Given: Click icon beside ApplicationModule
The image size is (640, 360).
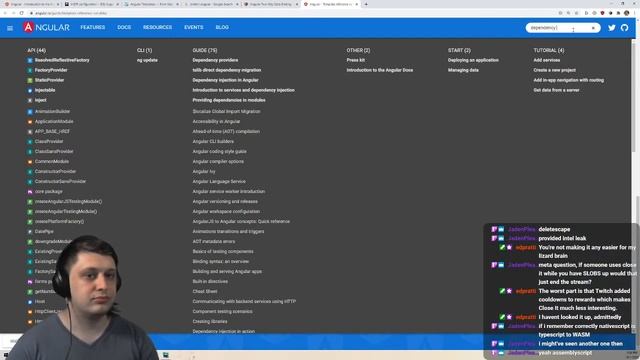Looking at the screenshot, I should [x=30, y=122].
